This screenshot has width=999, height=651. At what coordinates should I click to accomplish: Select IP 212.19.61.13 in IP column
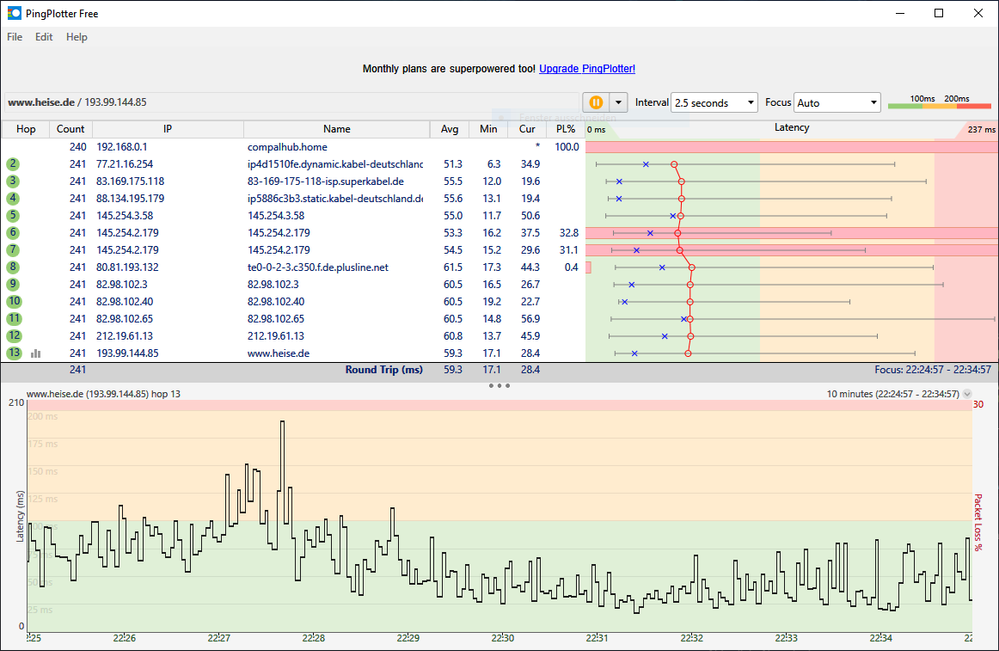coord(125,336)
